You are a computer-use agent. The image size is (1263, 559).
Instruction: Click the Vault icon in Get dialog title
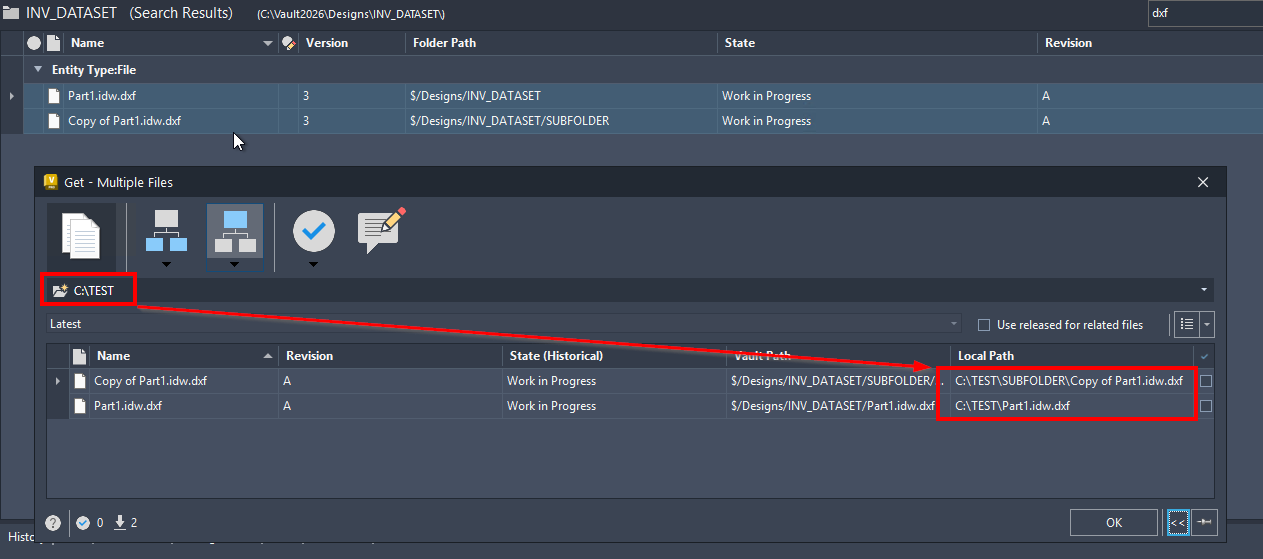coord(52,182)
